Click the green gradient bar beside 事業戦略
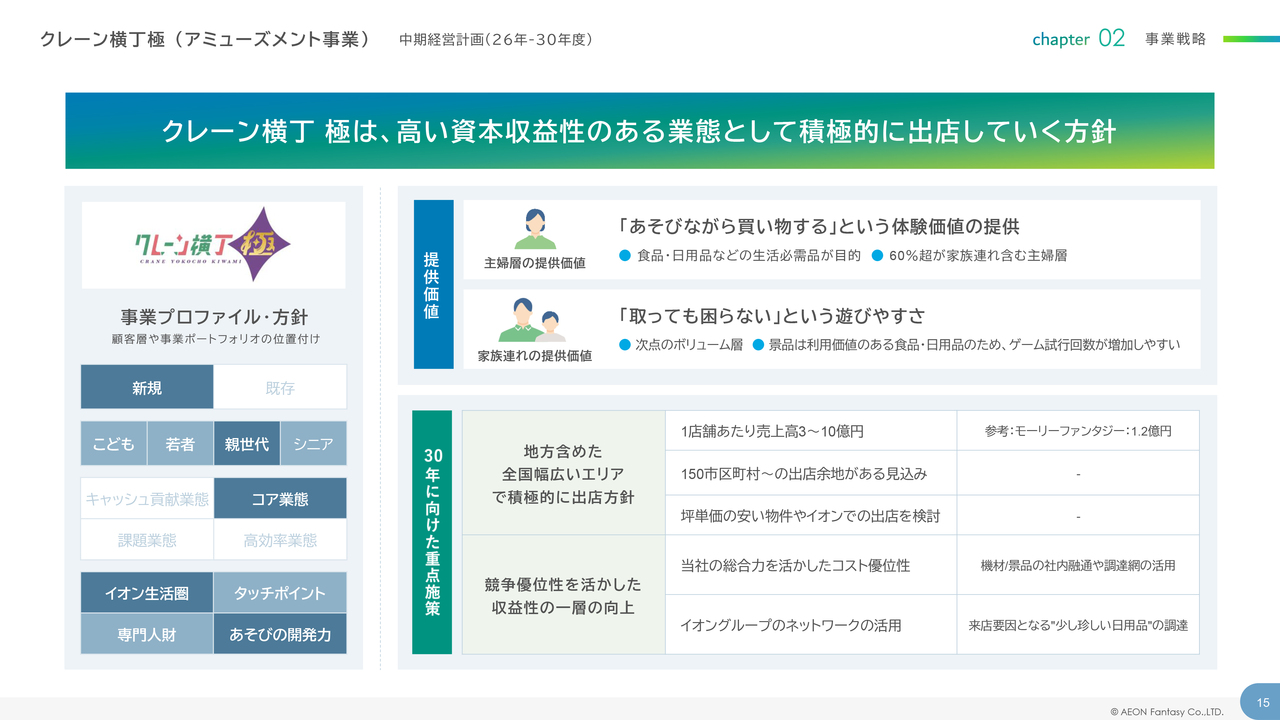This screenshot has width=1280, height=720. pyautogui.click(x=1251, y=39)
